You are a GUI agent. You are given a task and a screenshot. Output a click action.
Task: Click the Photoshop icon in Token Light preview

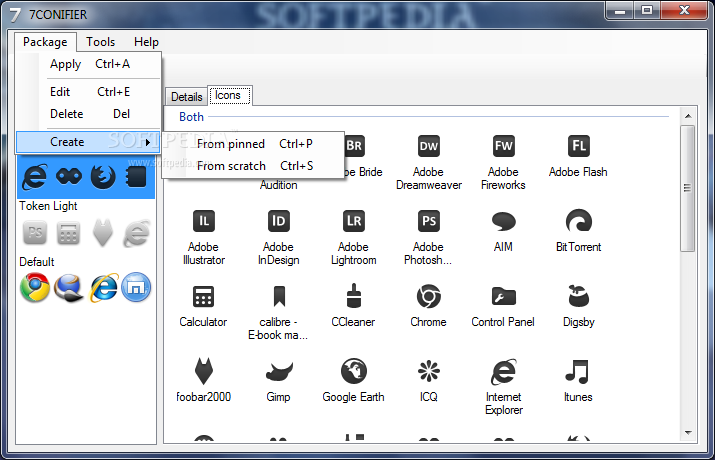pyautogui.click(x=35, y=233)
